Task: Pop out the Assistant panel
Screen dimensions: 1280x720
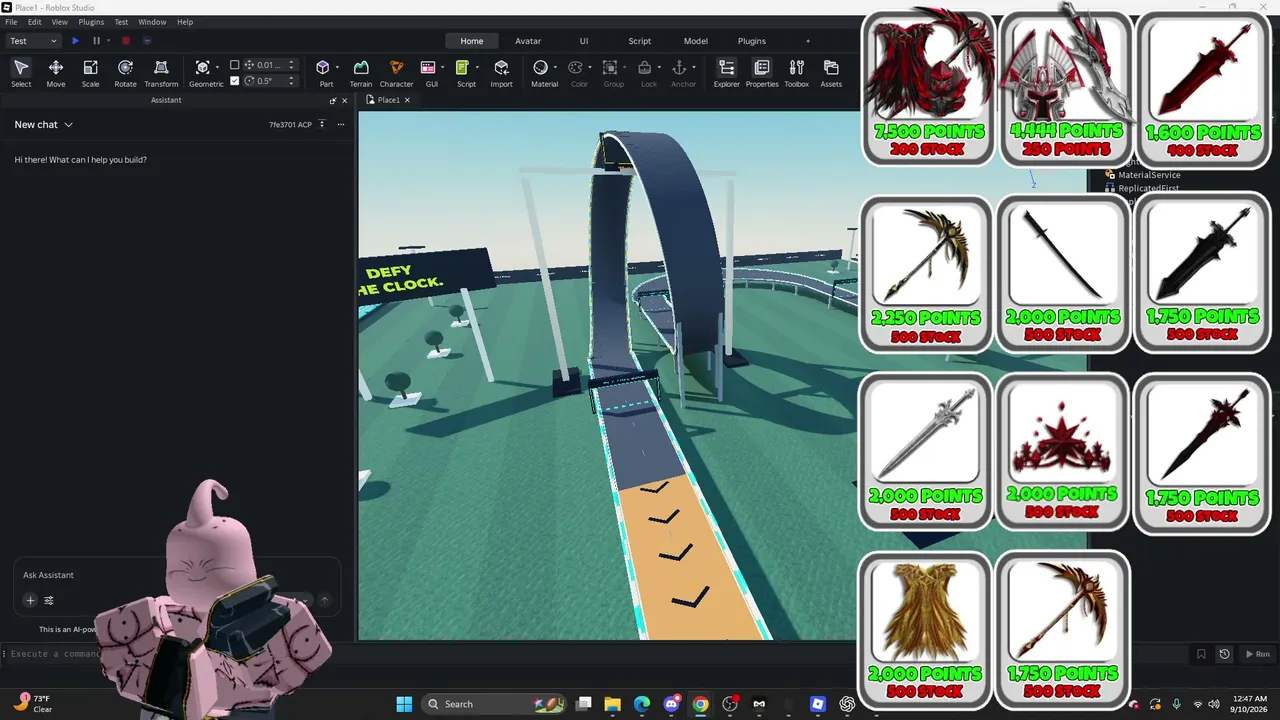Action: click(x=333, y=101)
